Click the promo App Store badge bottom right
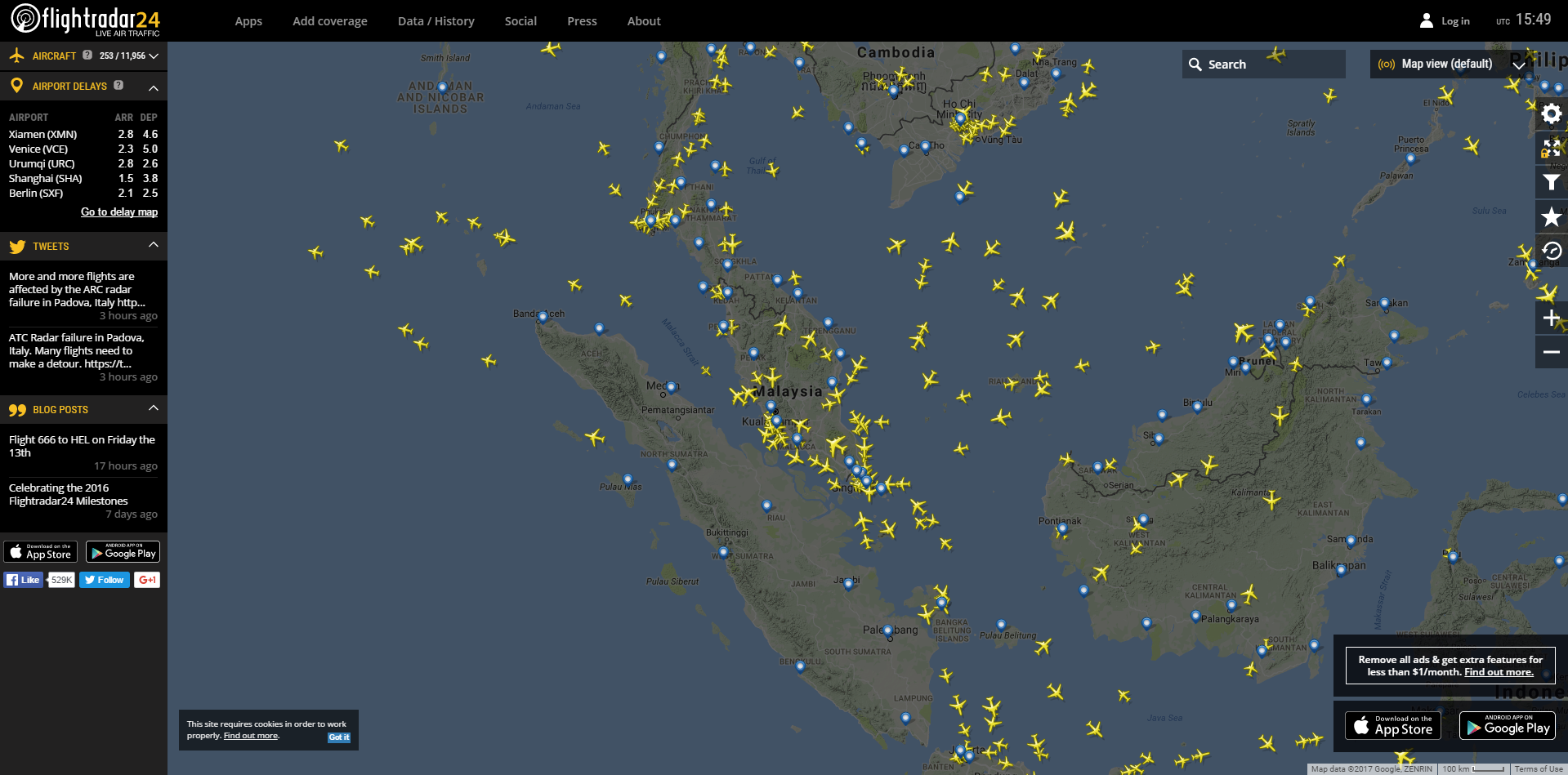Image resolution: width=1568 pixels, height=775 pixels. point(1393,725)
